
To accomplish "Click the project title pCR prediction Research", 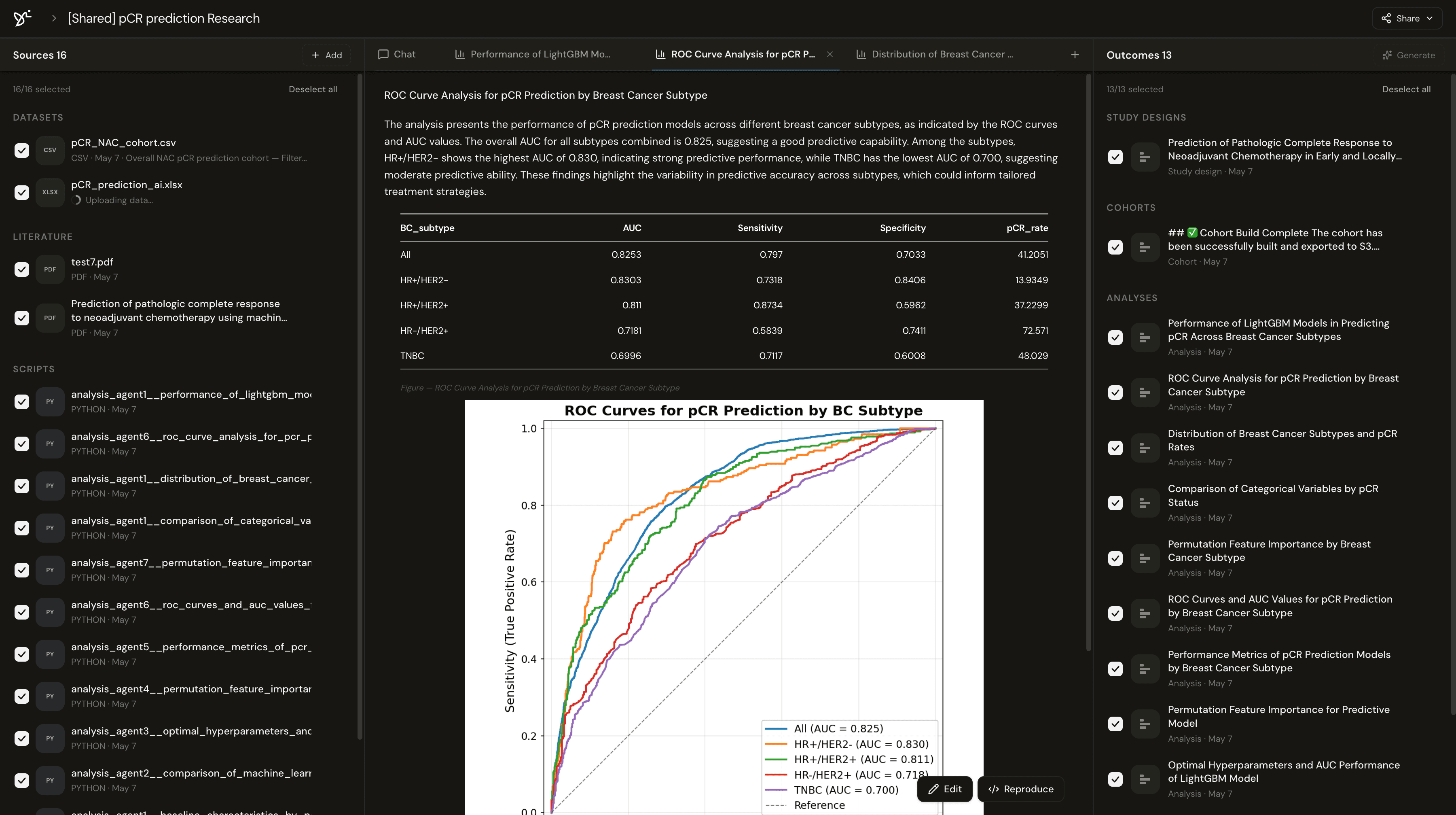I will (164, 18).
